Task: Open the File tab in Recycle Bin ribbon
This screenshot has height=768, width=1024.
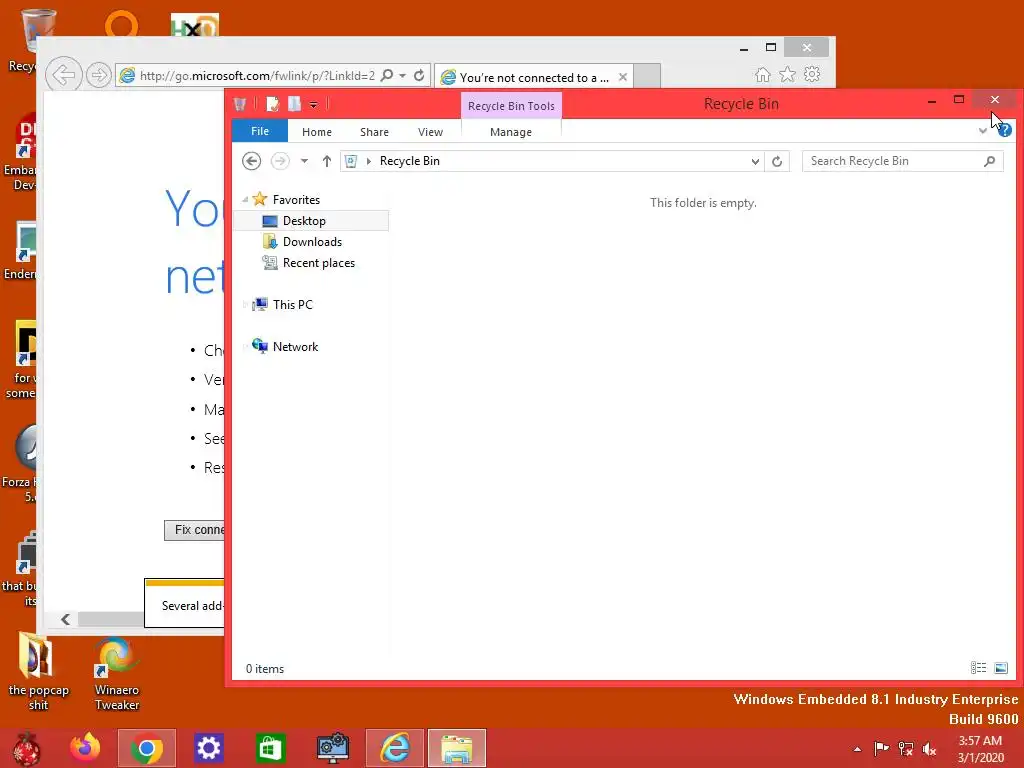Action: coord(259,131)
